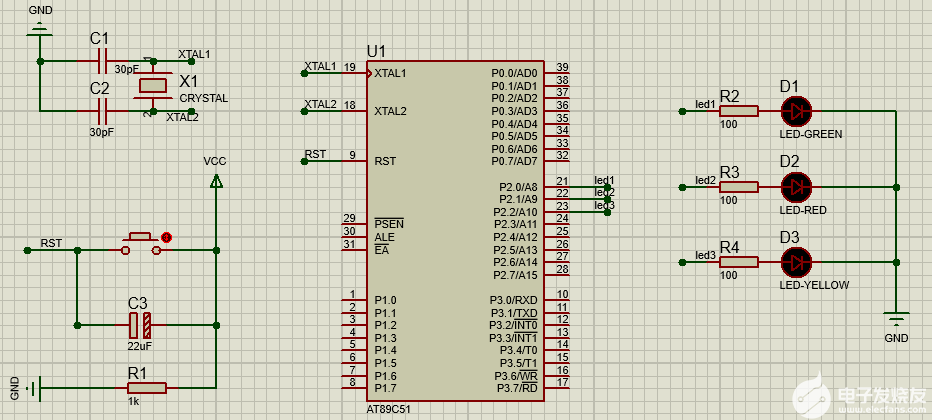This screenshot has width=932, height=420.
Task: Click the red LED D2 symbol
Action: [x=797, y=186]
